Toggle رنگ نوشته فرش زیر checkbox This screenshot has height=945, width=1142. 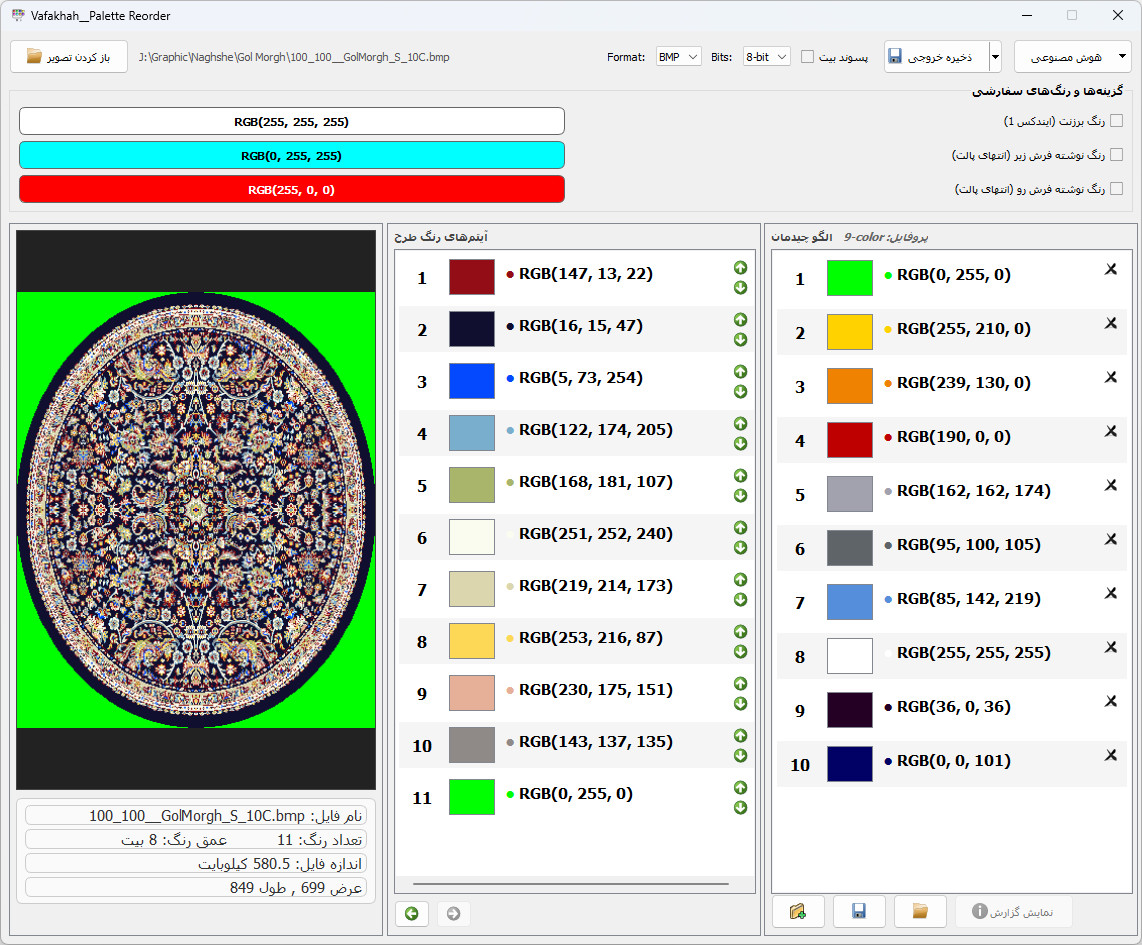1117,154
